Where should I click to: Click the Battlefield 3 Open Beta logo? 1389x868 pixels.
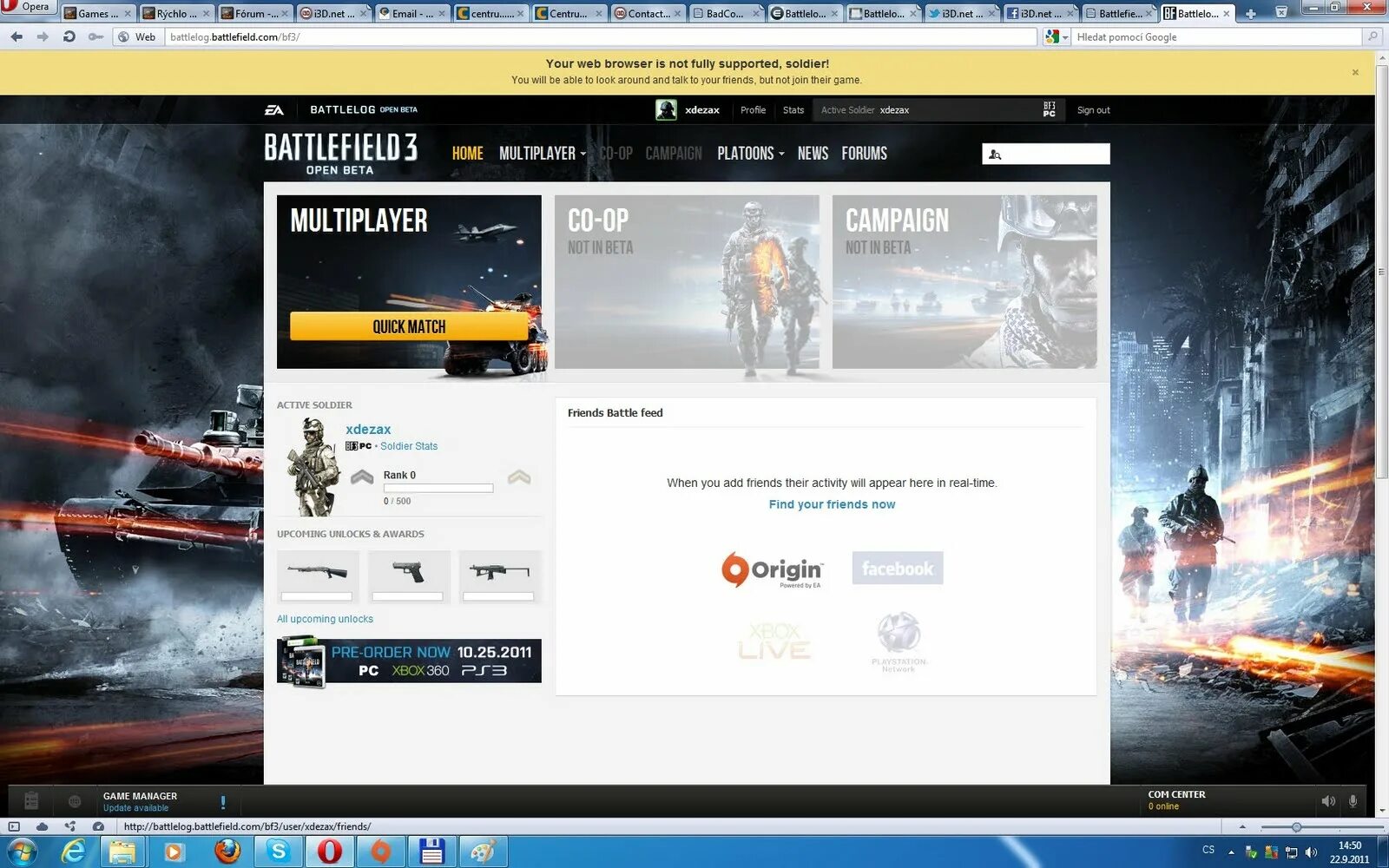pyautogui.click(x=340, y=153)
